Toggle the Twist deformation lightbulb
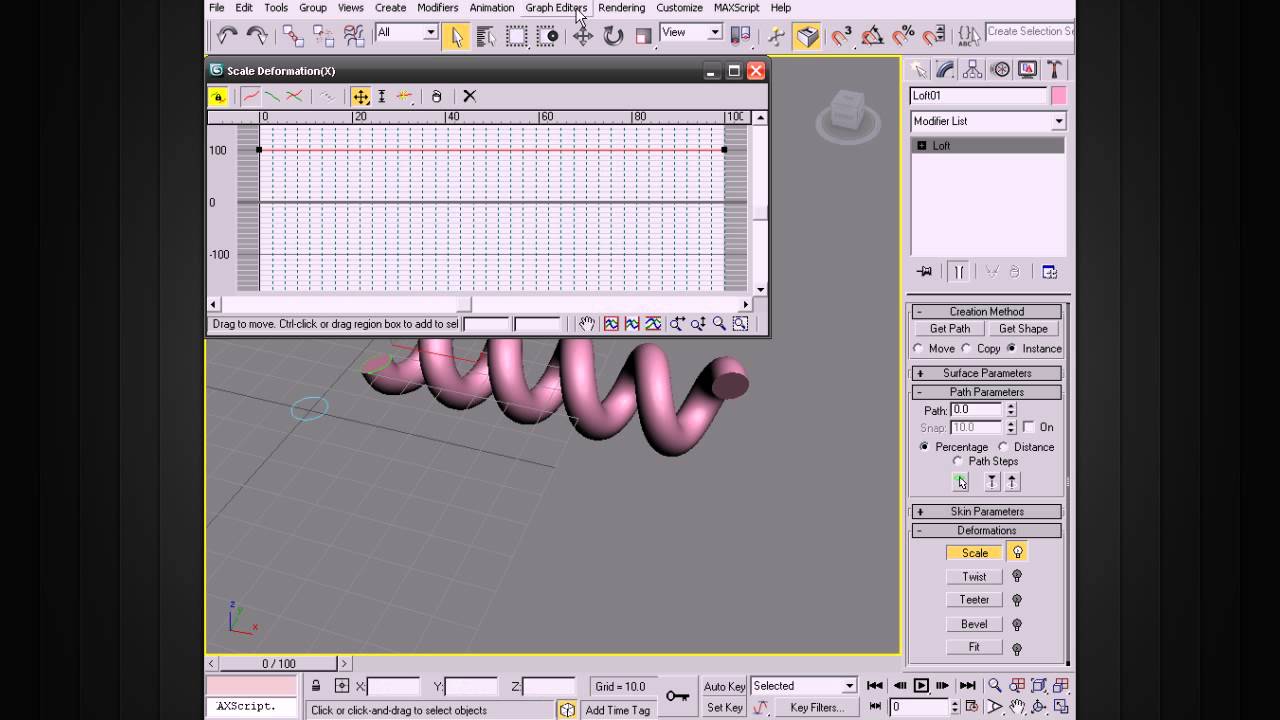The image size is (1280, 720). pyautogui.click(x=1017, y=576)
